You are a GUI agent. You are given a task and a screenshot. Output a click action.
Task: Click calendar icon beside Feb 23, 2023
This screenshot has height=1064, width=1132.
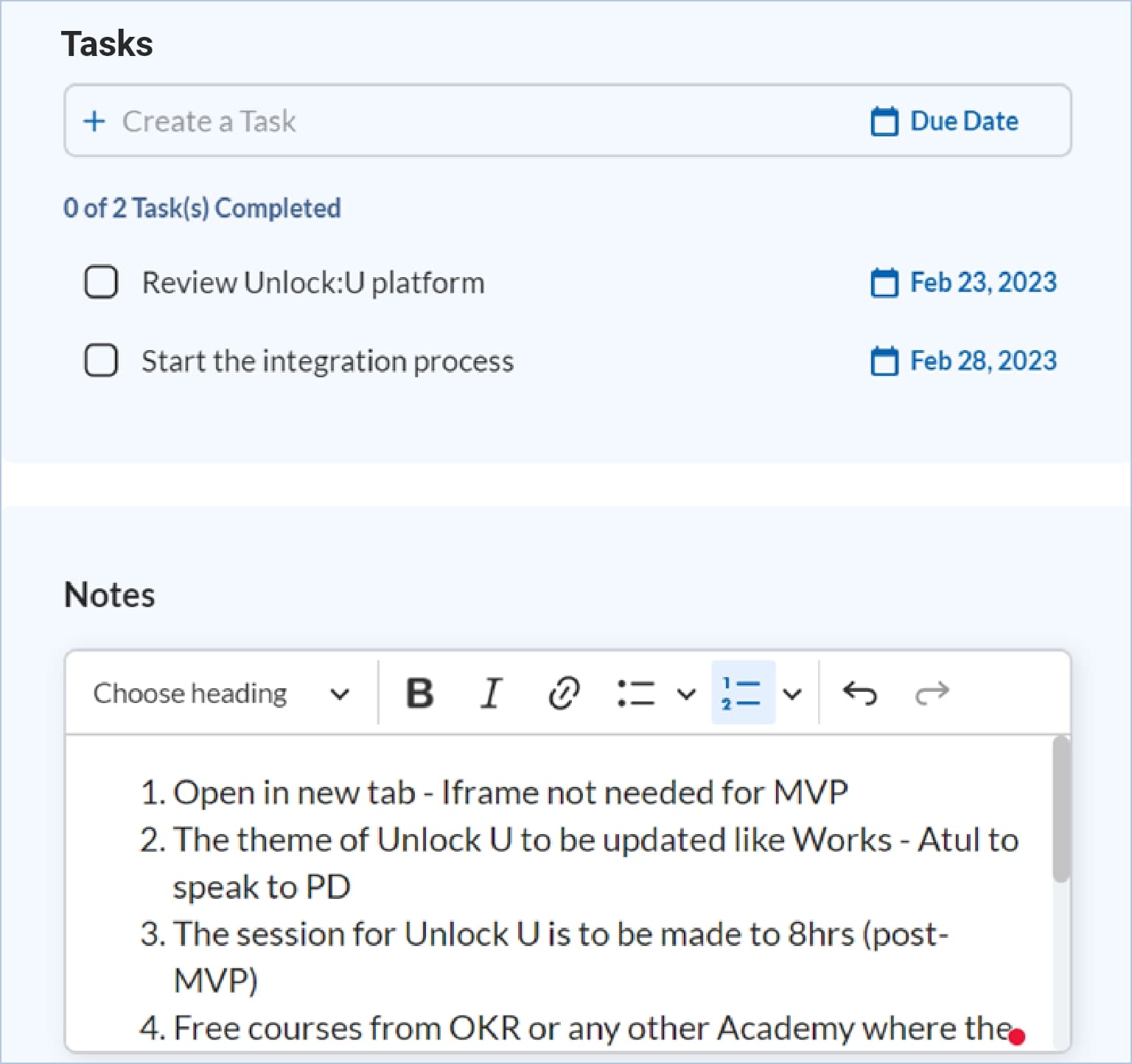[884, 282]
